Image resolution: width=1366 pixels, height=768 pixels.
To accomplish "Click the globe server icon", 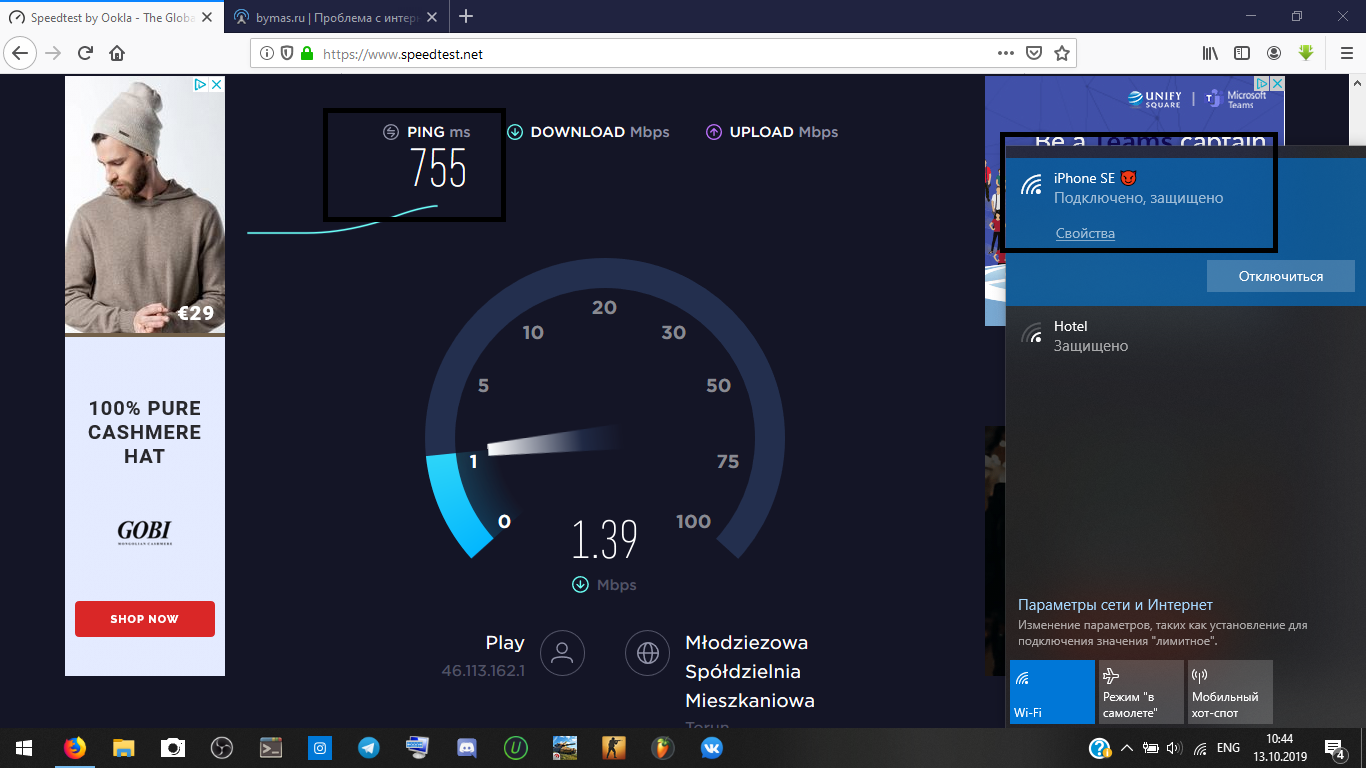I will pyautogui.click(x=647, y=654).
